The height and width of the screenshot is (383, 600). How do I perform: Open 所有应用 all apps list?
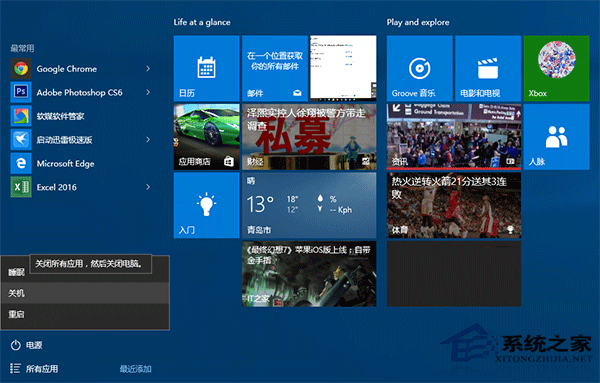pyautogui.click(x=34, y=369)
